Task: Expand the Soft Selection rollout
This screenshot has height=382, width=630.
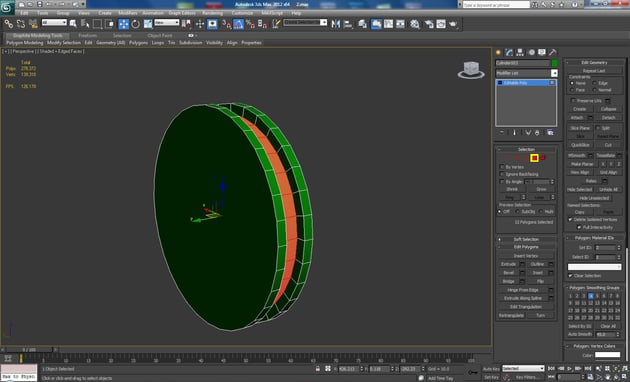Action: pos(526,239)
